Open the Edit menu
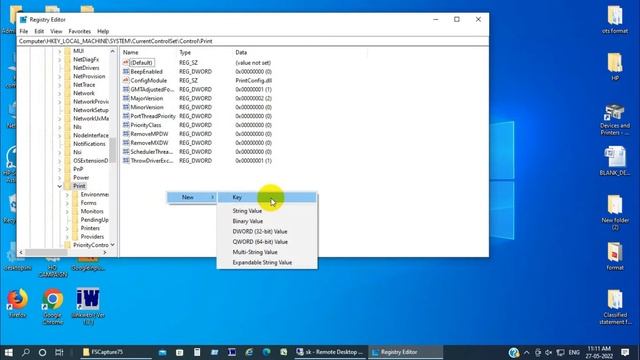The width and height of the screenshot is (640, 360). point(39,31)
